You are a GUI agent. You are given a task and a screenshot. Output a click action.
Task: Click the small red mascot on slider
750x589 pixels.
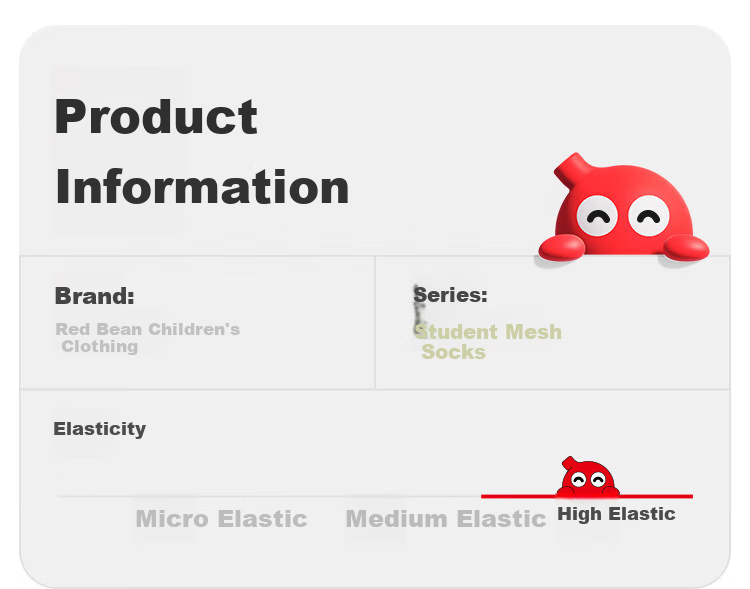click(x=588, y=476)
